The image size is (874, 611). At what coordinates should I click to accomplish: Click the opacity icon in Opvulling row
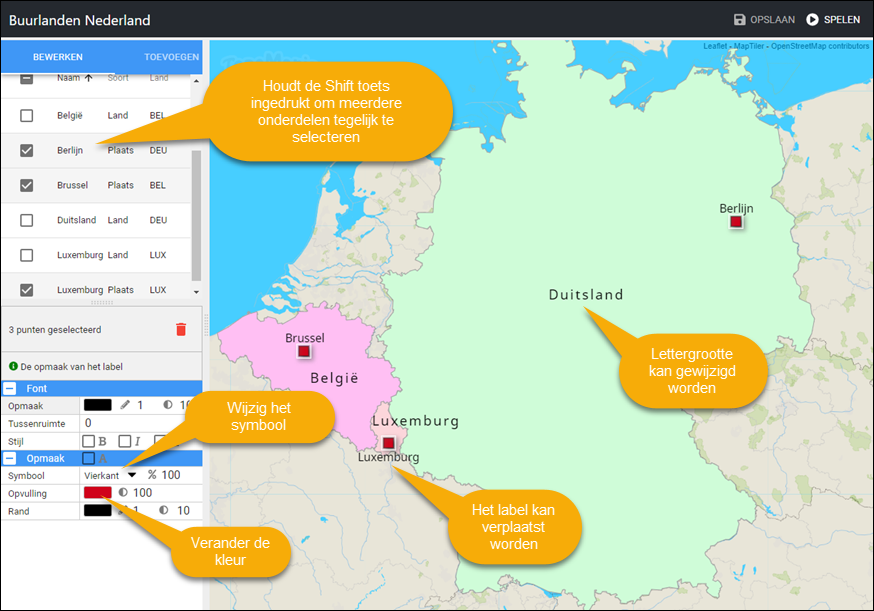[123, 493]
